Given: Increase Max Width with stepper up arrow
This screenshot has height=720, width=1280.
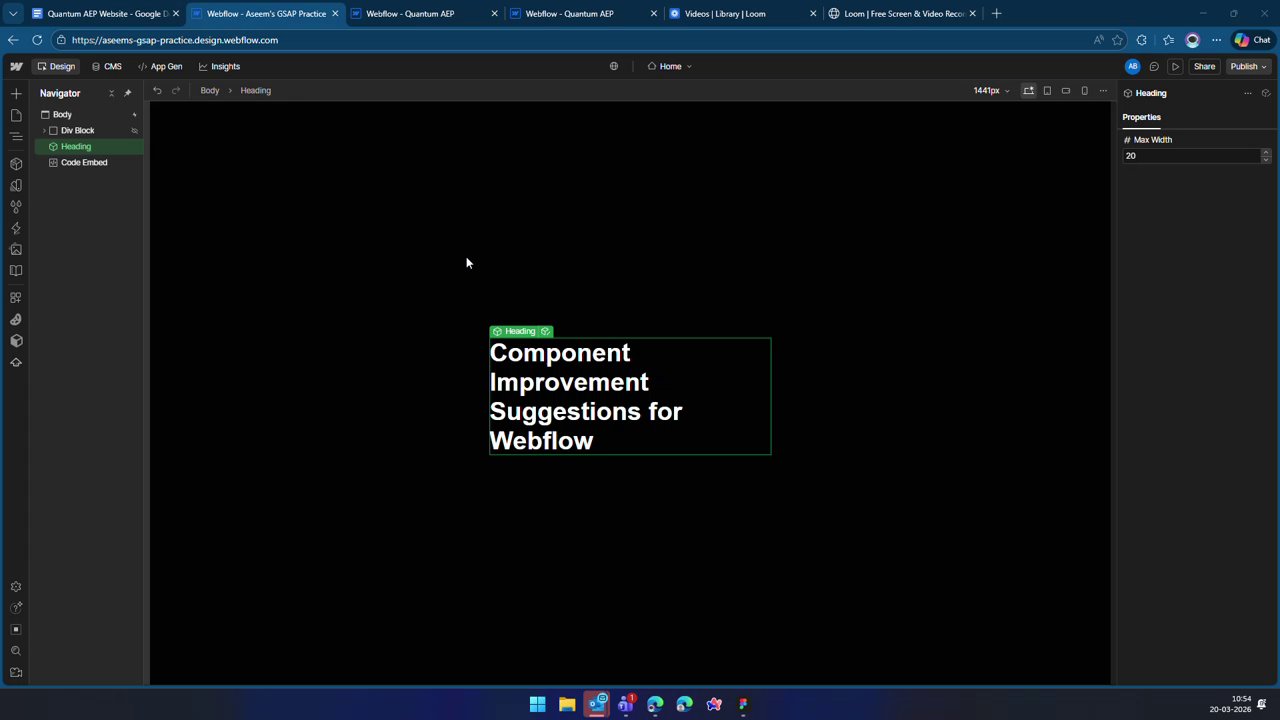Looking at the screenshot, I should click(x=1265, y=152).
